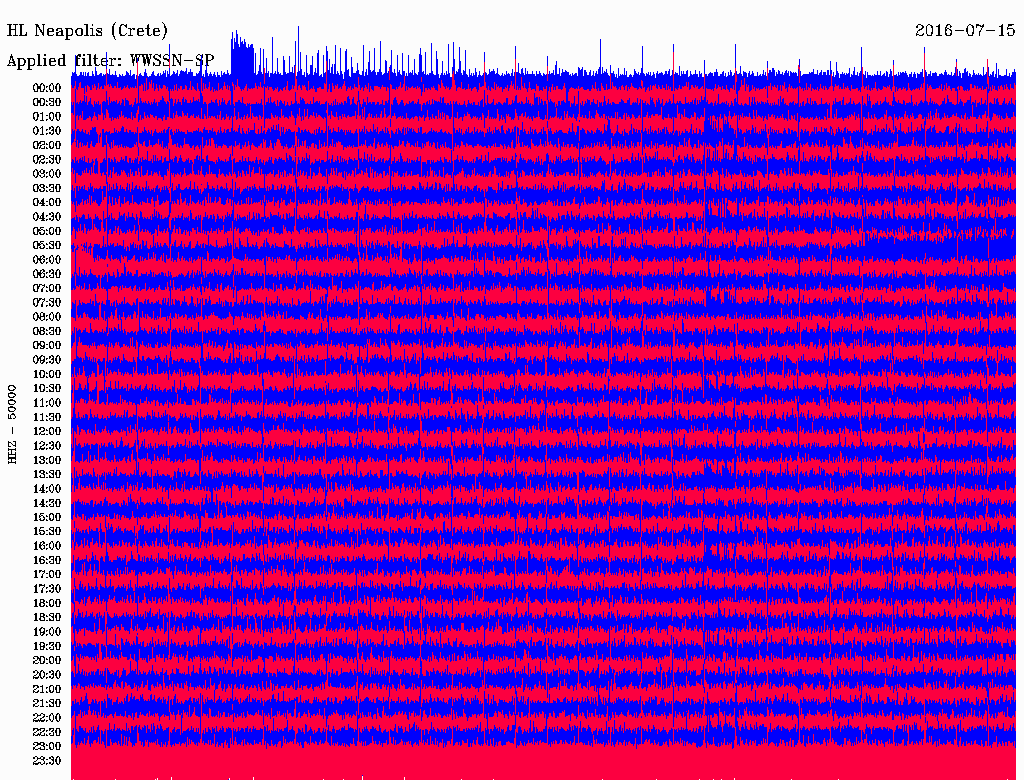Image resolution: width=1024 pixels, height=780 pixels.
Task: Select the 20:30 time label
Action: 47,674
